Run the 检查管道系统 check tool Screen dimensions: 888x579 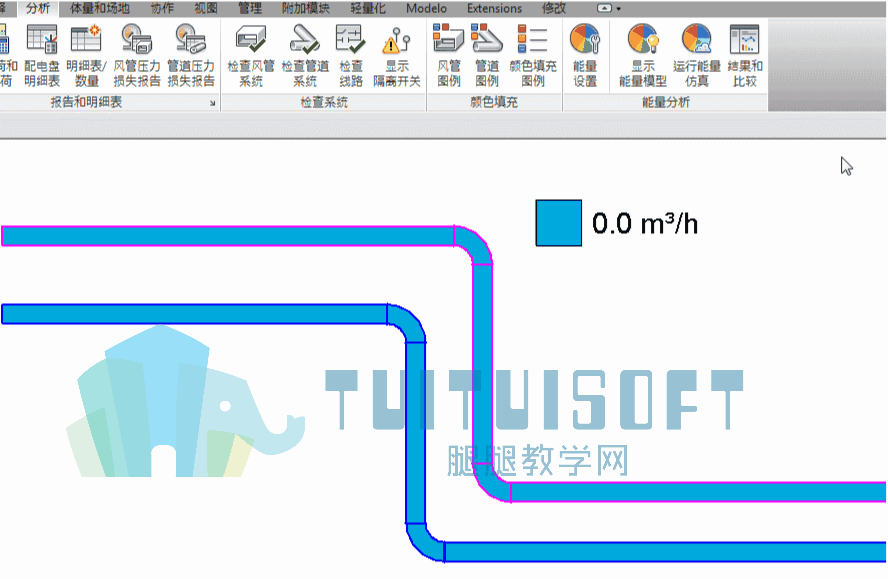point(305,56)
